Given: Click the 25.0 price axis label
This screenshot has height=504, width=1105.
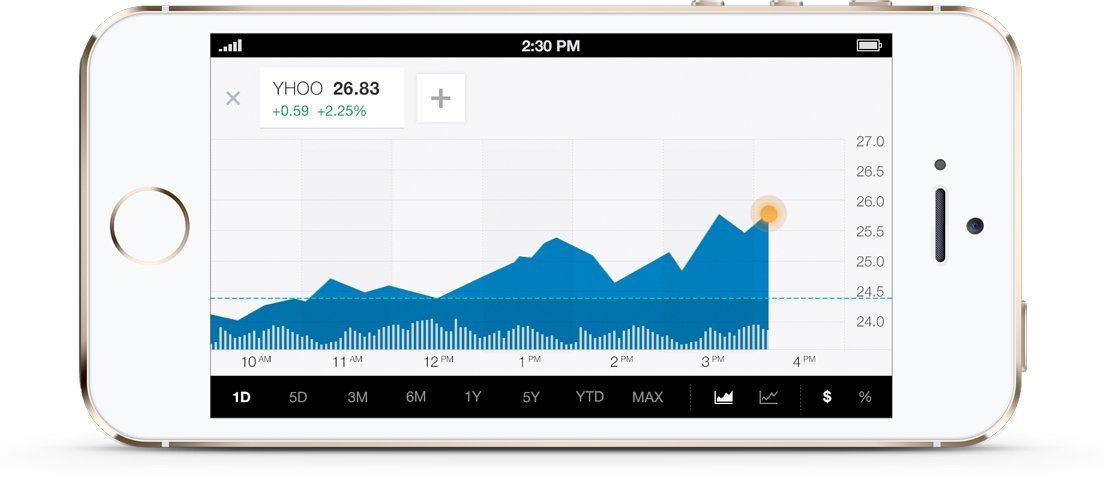Looking at the screenshot, I should [x=870, y=262].
